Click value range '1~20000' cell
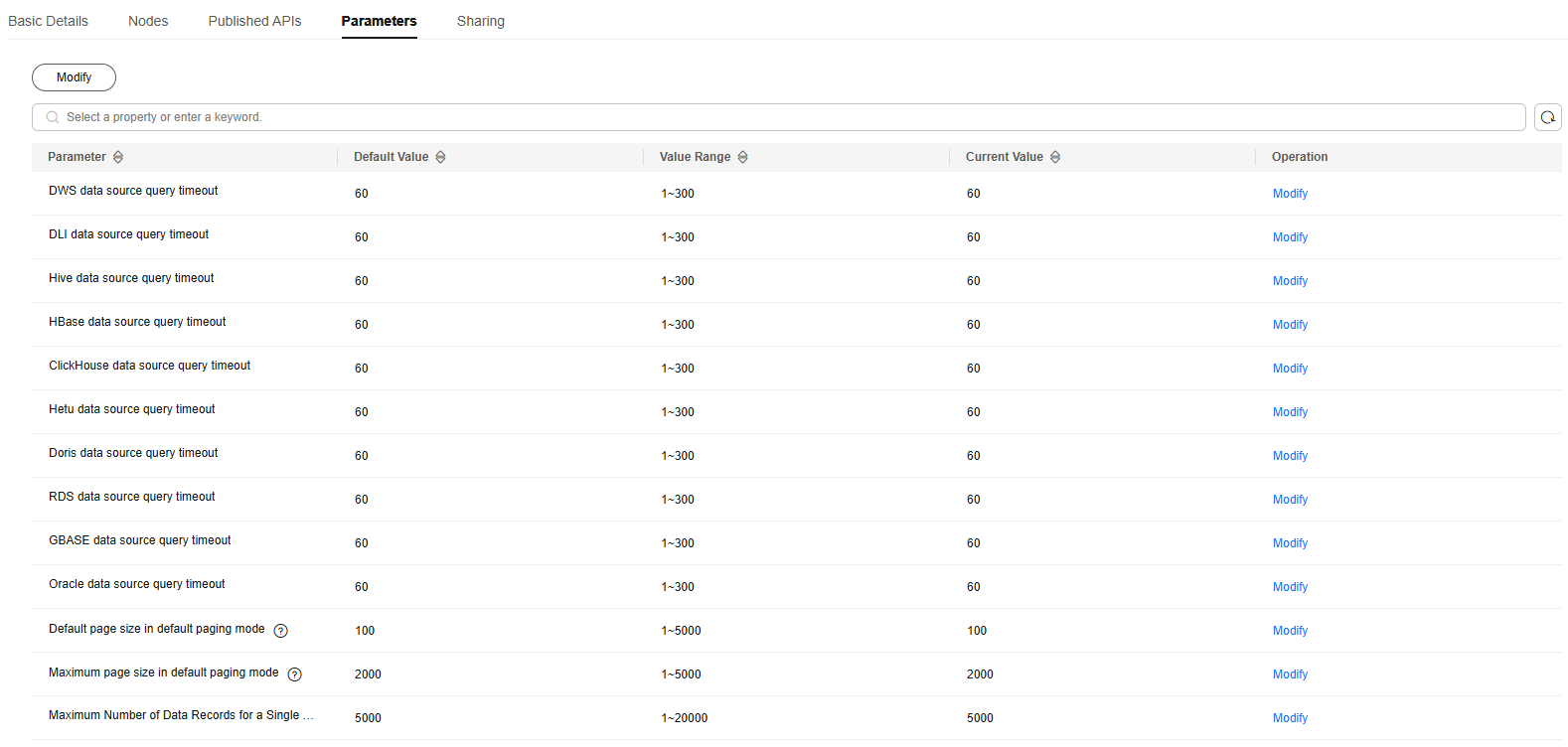The image size is (1568, 747). tap(685, 718)
